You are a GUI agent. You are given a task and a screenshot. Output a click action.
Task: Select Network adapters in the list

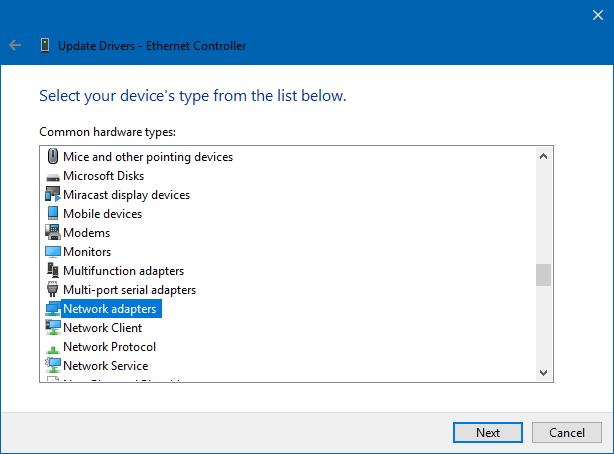coord(110,309)
